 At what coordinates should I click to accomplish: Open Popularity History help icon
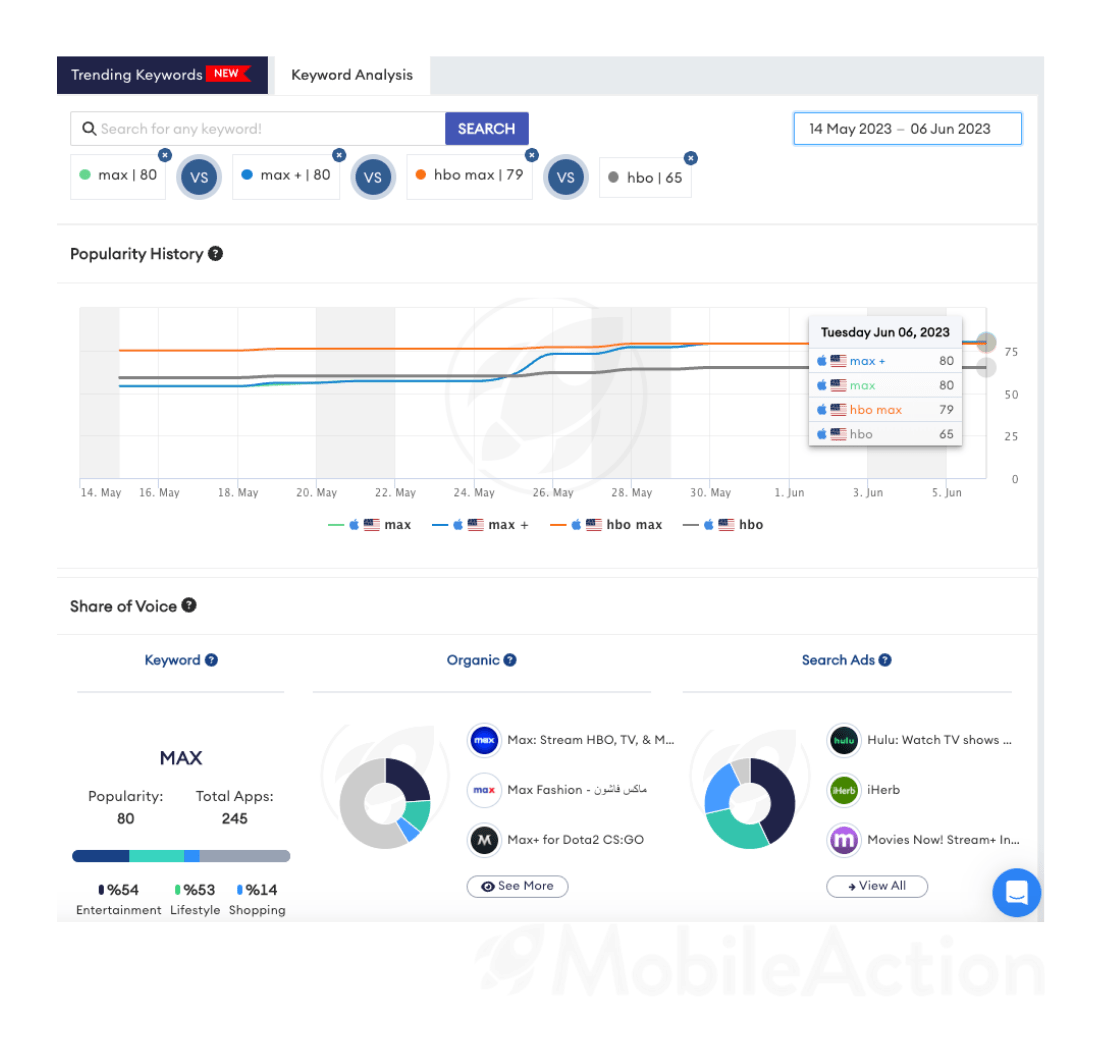pyautogui.click(x=216, y=254)
